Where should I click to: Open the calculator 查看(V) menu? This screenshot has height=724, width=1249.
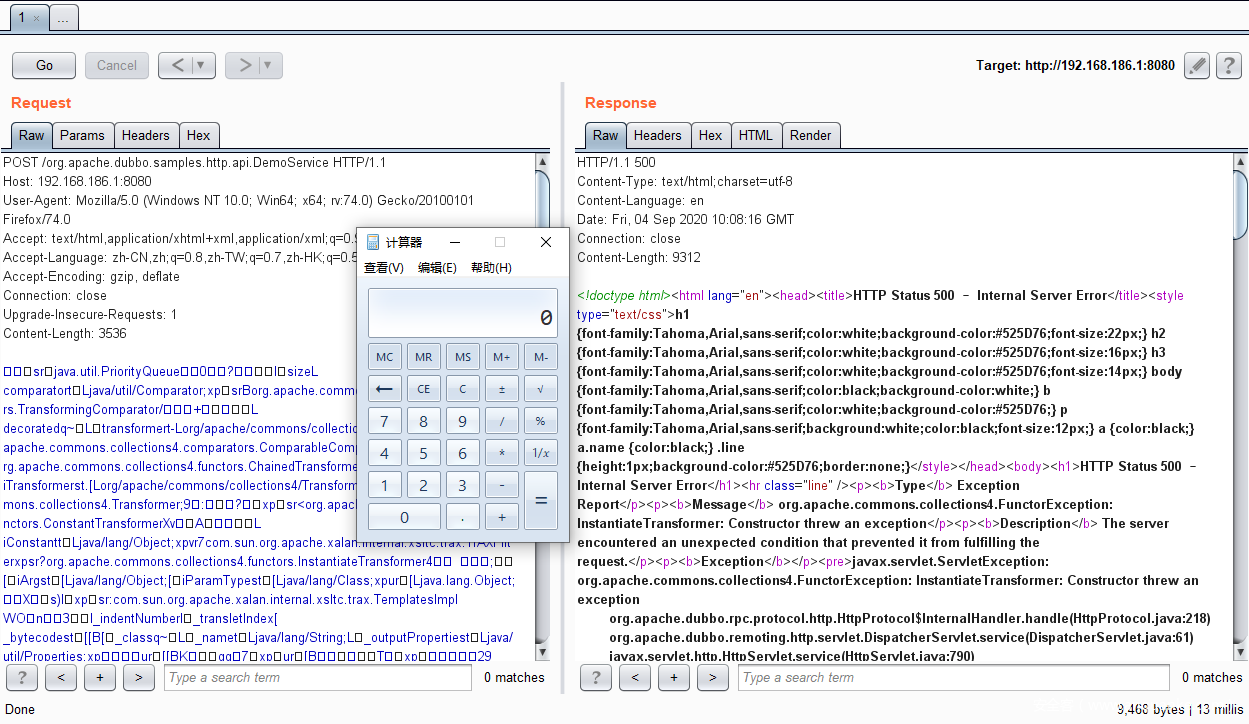pyautogui.click(x=384, y=268)
